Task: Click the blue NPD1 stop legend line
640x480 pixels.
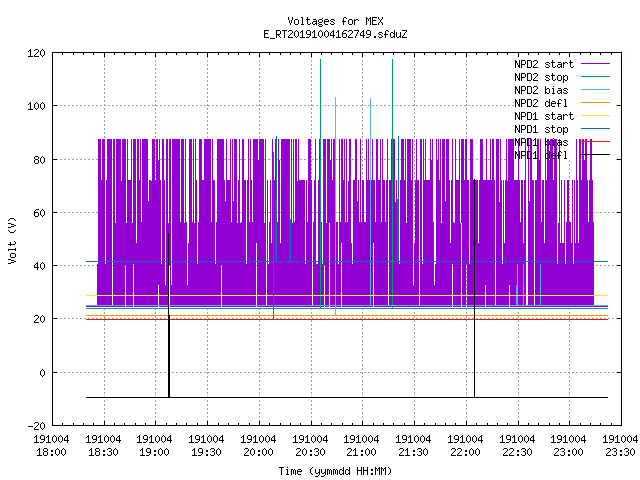Action: [595, 129]
